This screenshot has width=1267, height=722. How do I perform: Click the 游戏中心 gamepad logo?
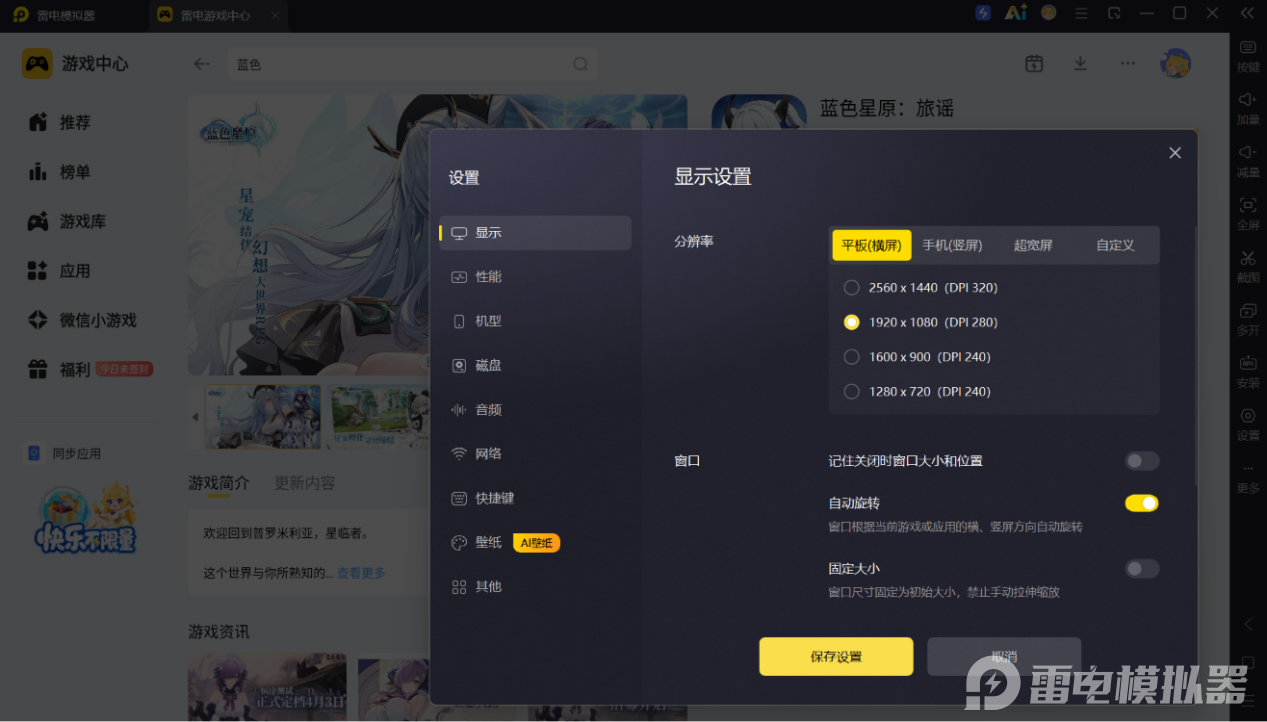pyautogui.click(x=37, y=63)
